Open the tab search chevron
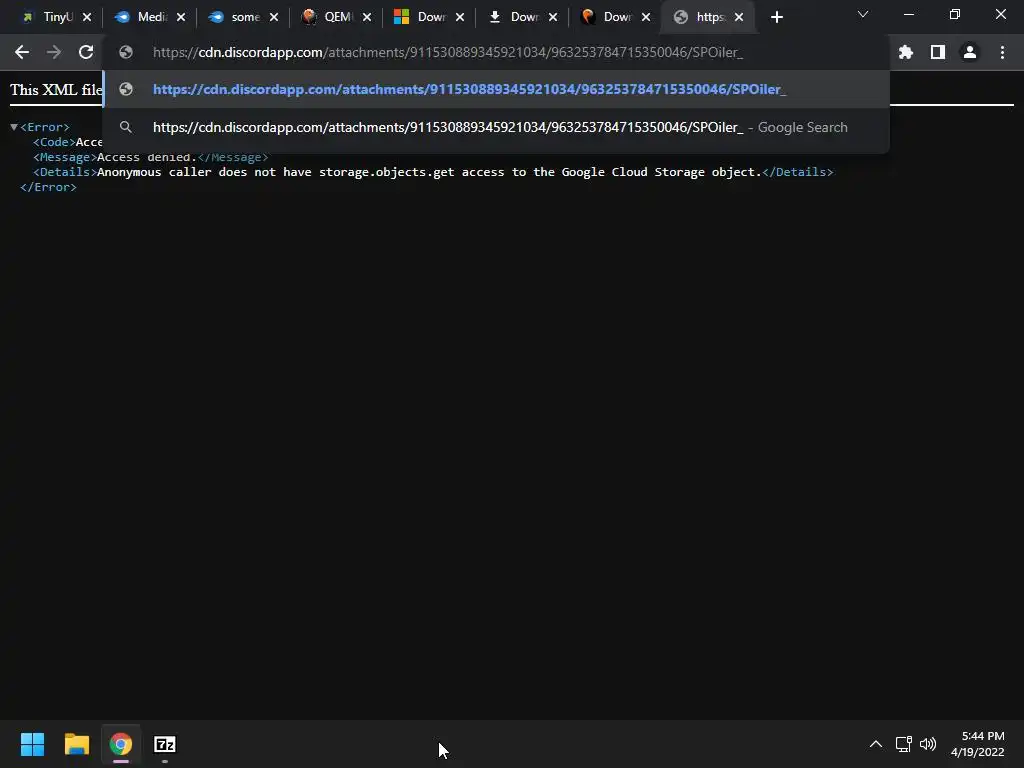 point(863,14)
